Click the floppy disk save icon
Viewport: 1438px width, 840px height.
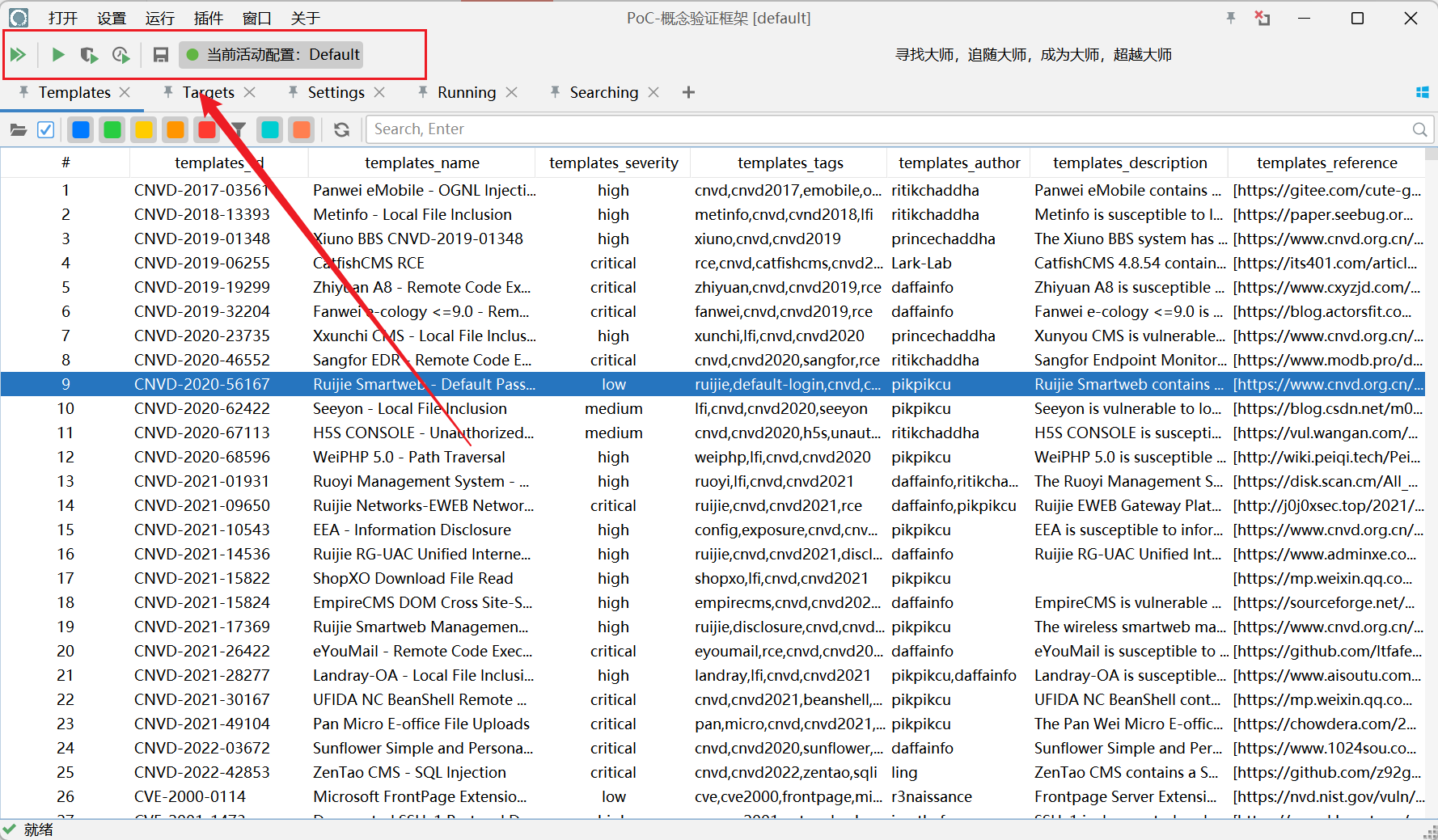(160, 55)
